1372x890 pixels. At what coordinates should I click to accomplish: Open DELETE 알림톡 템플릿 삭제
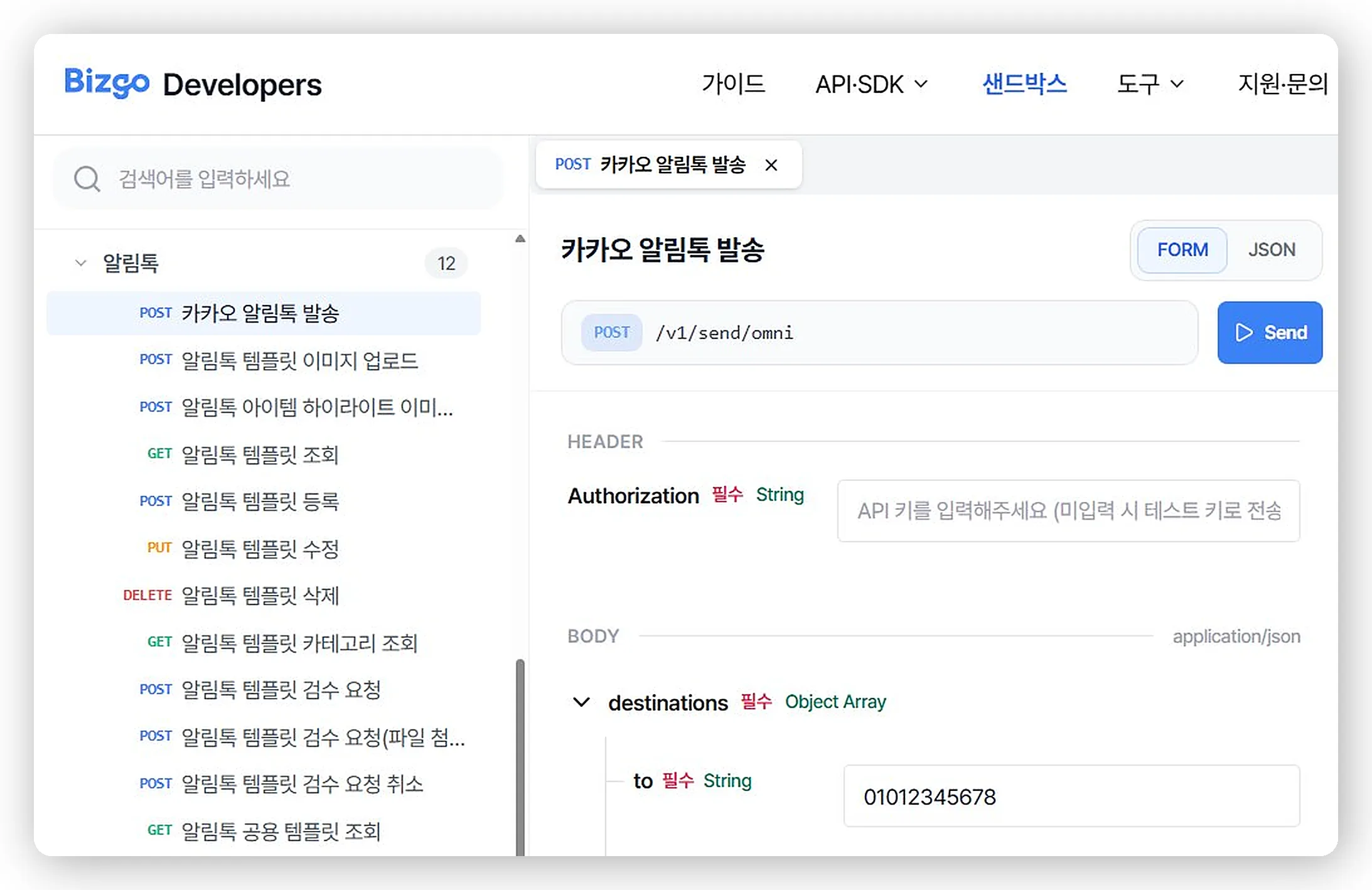[x=264, y=596]
